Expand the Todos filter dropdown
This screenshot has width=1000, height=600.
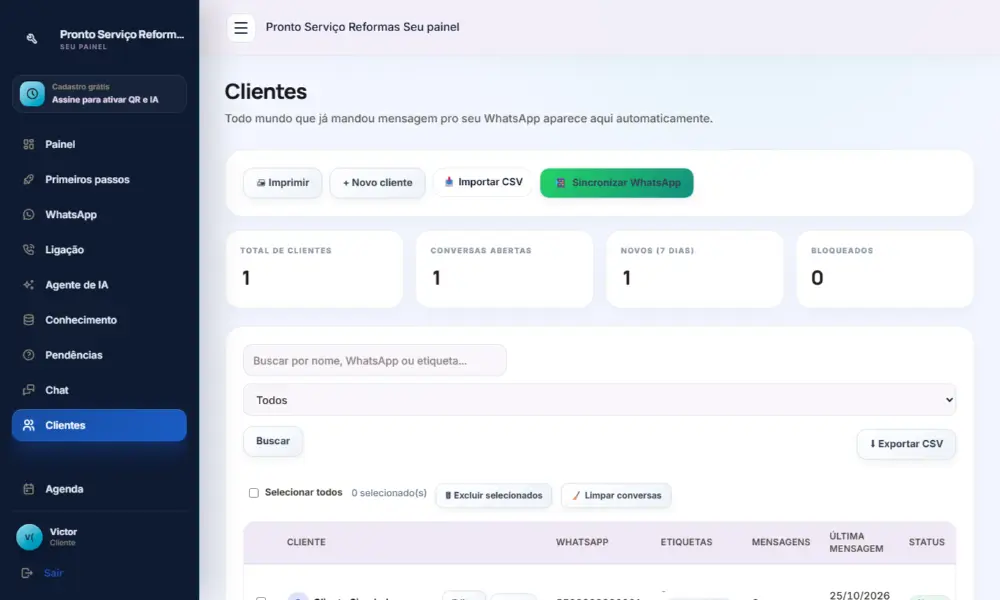pos(599,400)
